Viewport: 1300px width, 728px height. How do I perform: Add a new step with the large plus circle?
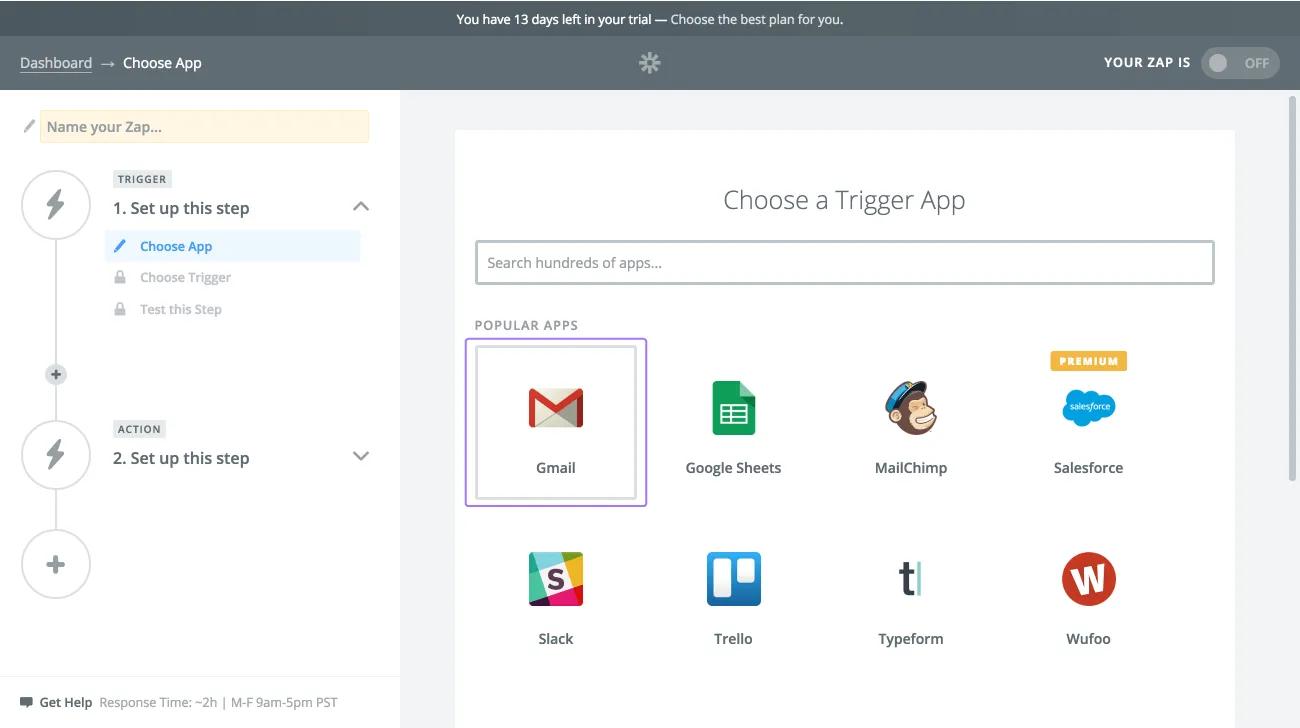tap(56, 564)
